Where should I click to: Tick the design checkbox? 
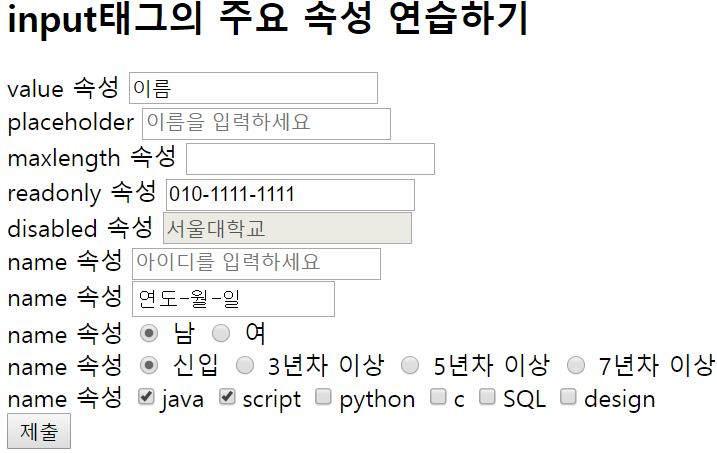(568, 397)
